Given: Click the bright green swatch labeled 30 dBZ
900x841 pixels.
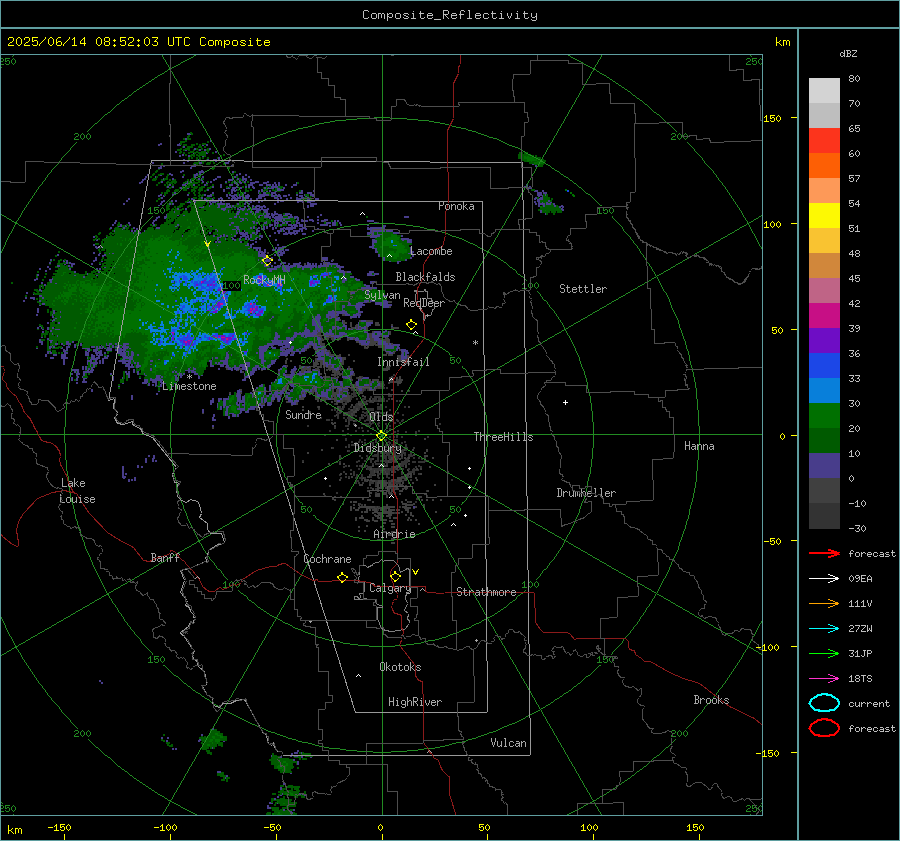Looking at the screenshot, I should [824, 416].
